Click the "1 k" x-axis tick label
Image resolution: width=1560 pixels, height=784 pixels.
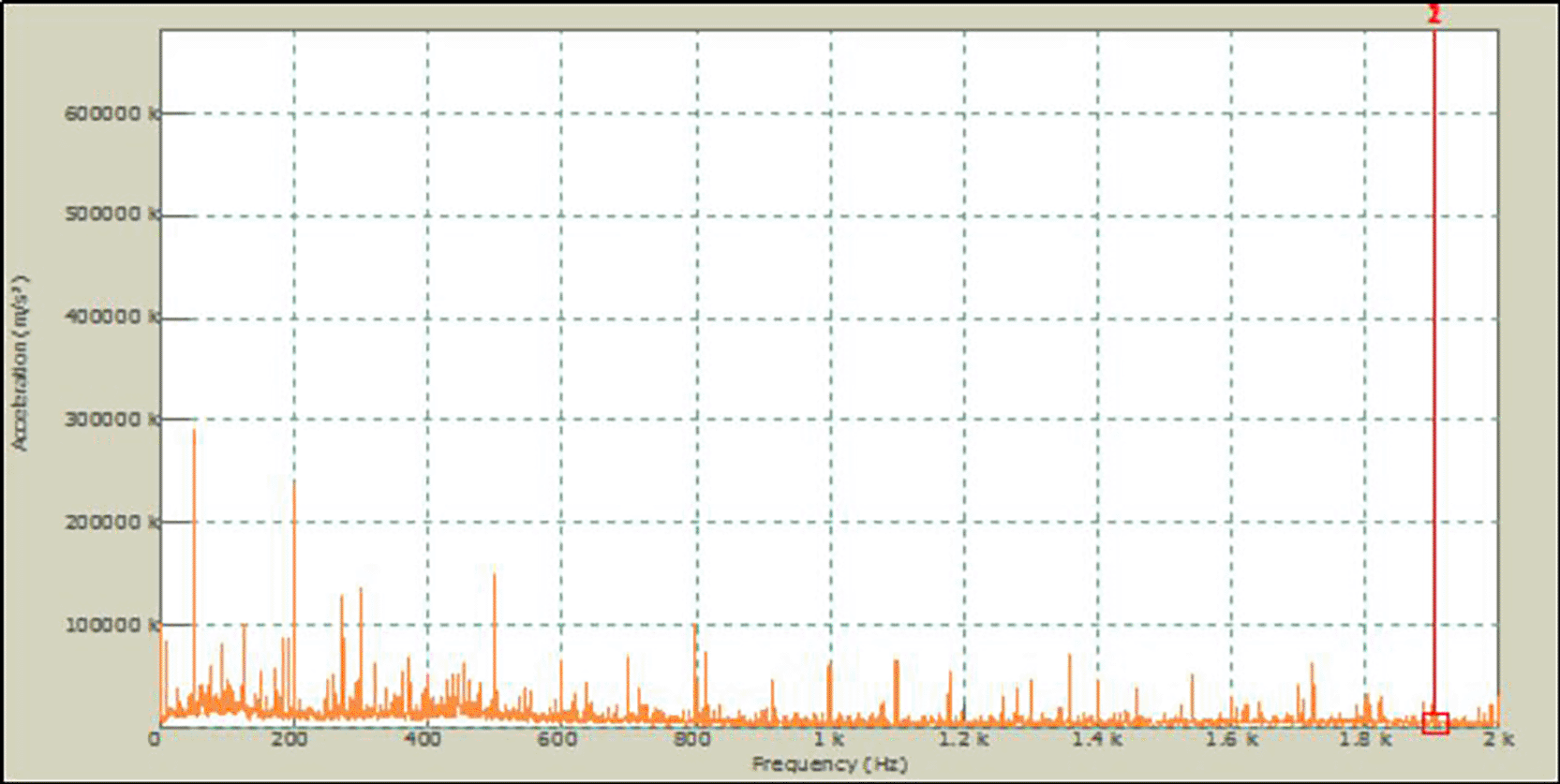[829, 740]
